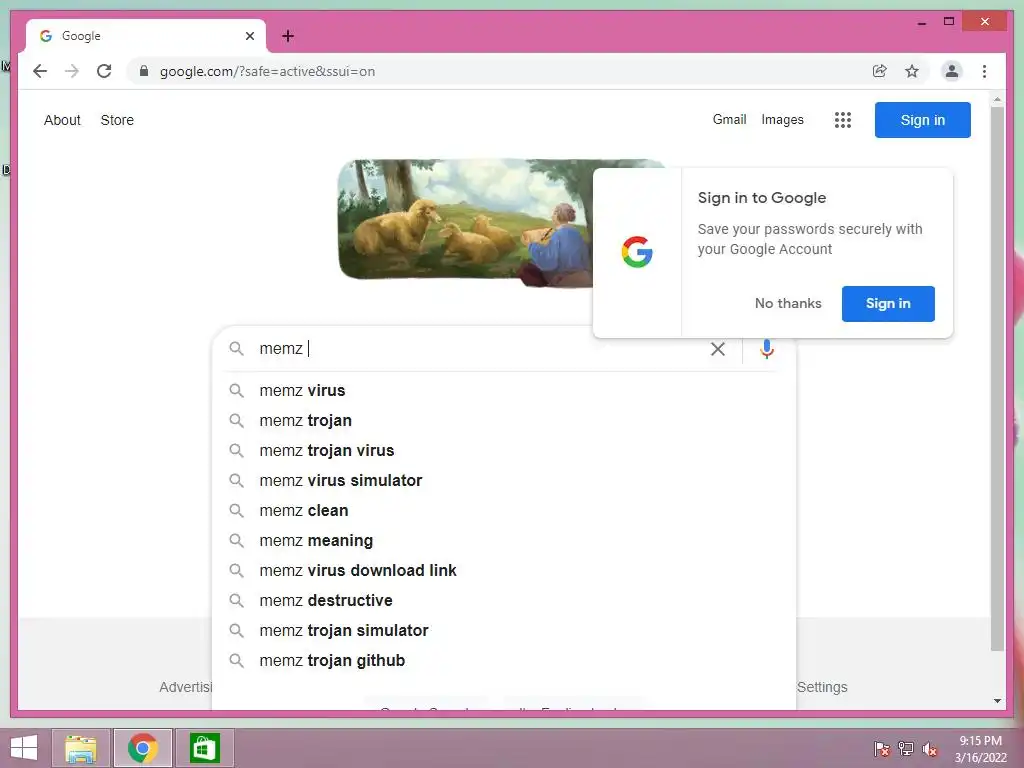Screen dimensions: 1024x768
Task: Bookmark this page with the star icon
Action: tap(912, 71)
